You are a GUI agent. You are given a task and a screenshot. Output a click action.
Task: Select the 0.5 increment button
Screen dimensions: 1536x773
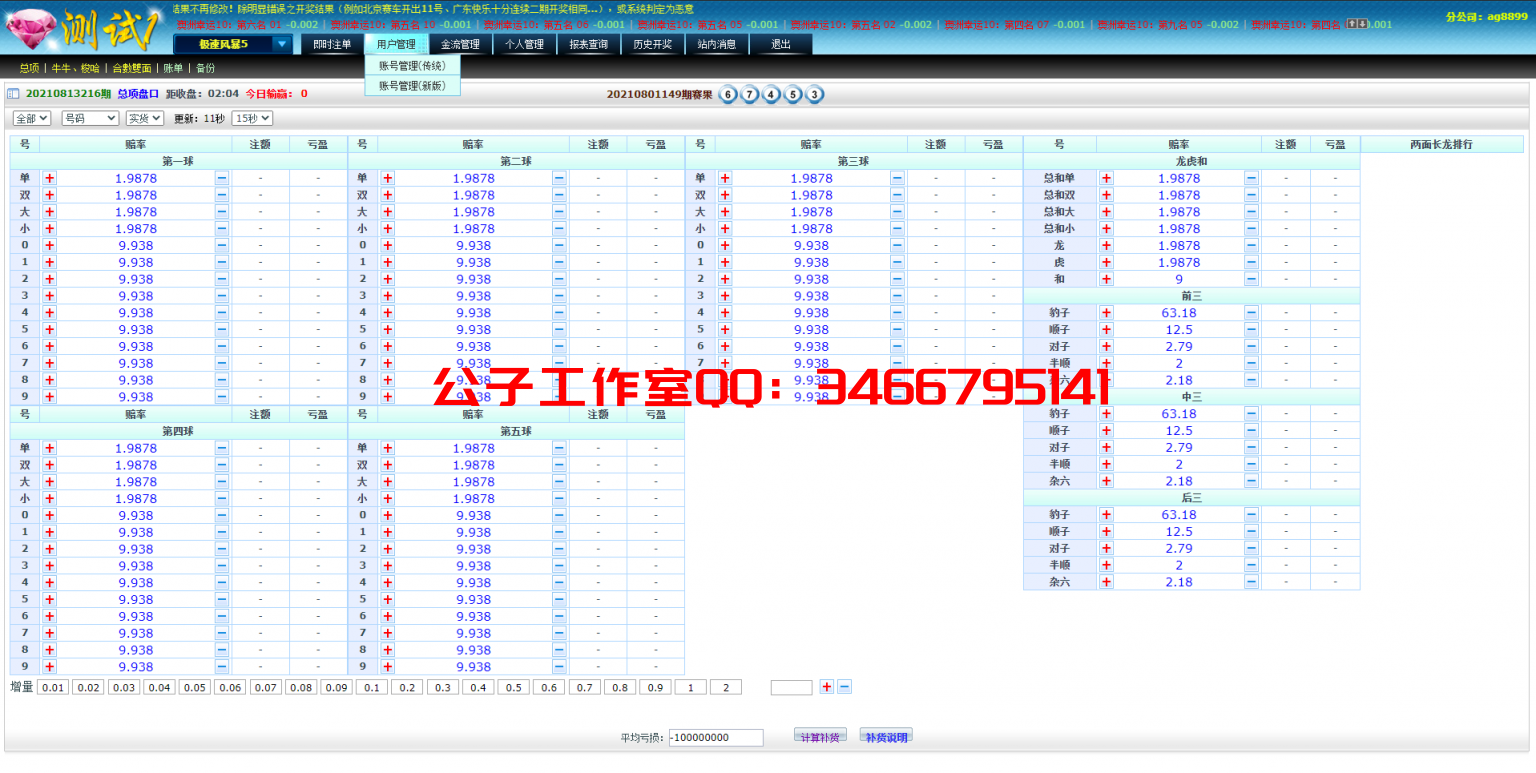(513, 687)
